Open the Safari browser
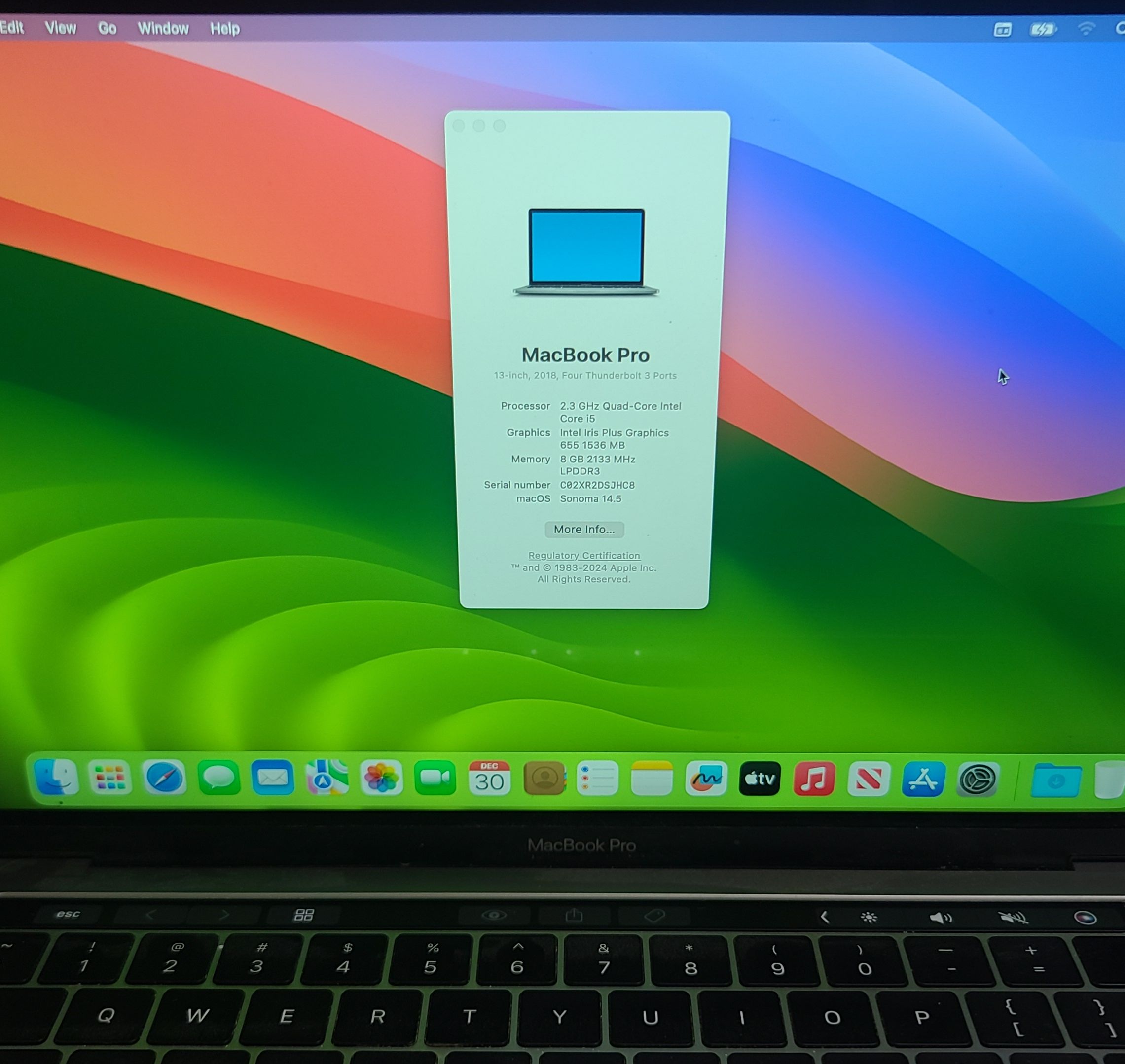The height and width of the screenshot is (1064, 1125). 165,777
